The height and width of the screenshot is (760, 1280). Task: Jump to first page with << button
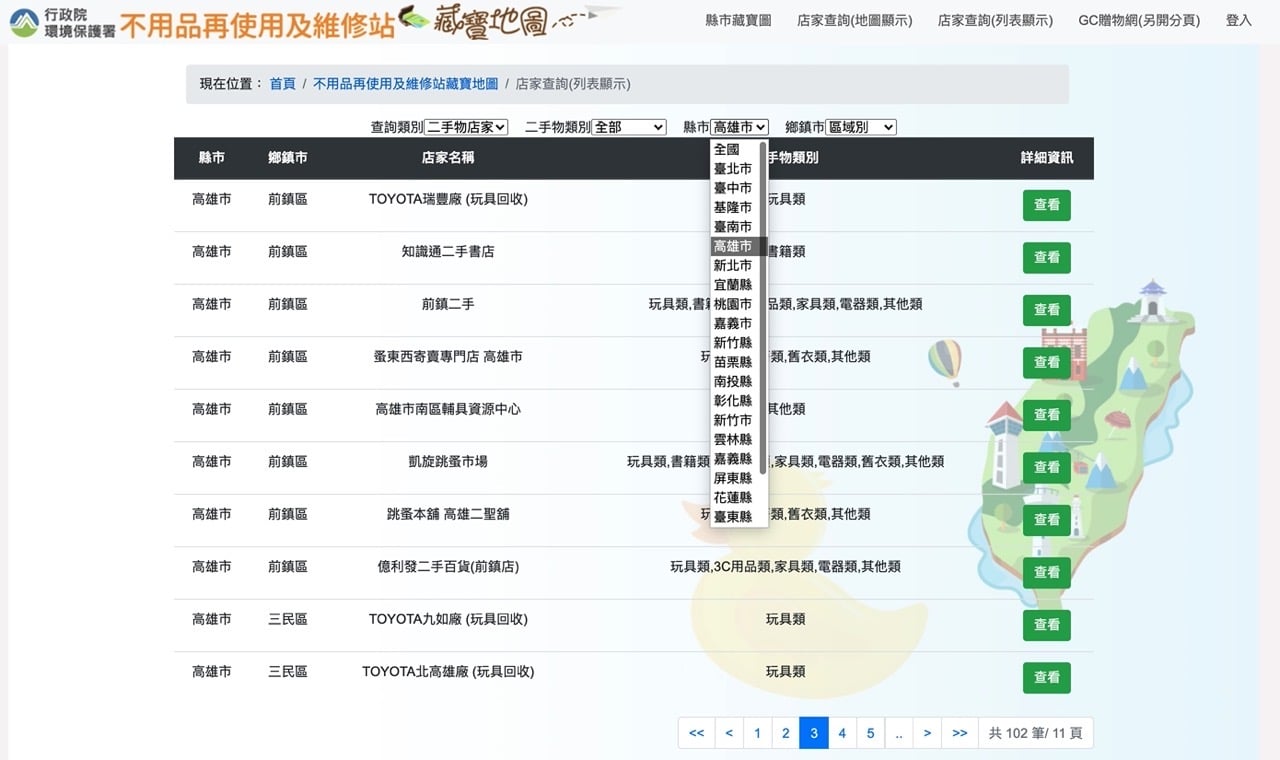[696, 733]
